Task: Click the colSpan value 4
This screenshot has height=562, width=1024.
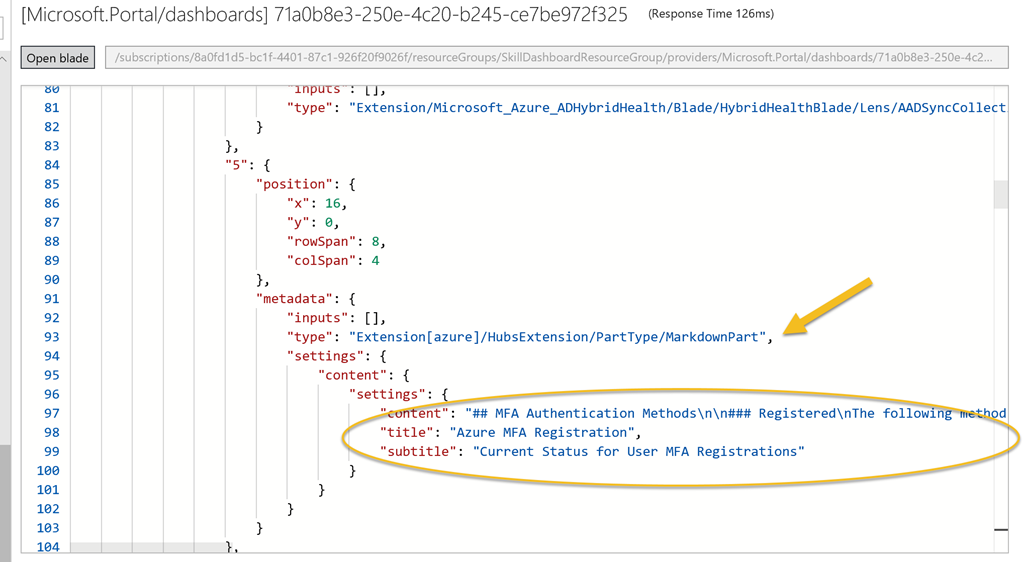Action: pos(376,260)
